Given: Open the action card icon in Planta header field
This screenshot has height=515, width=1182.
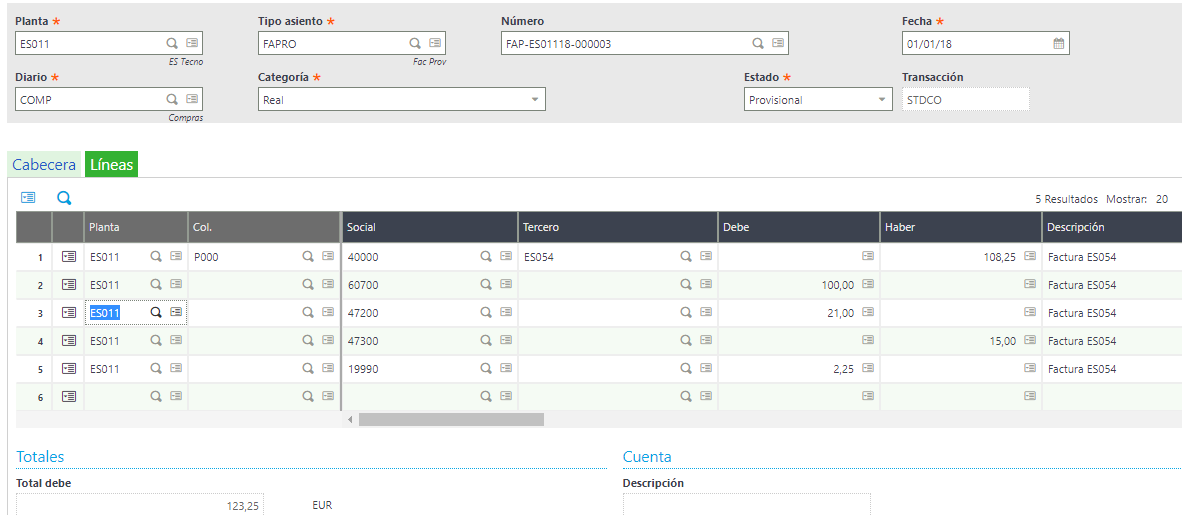Looking at the screenshot, I should (x=191, y=43).
